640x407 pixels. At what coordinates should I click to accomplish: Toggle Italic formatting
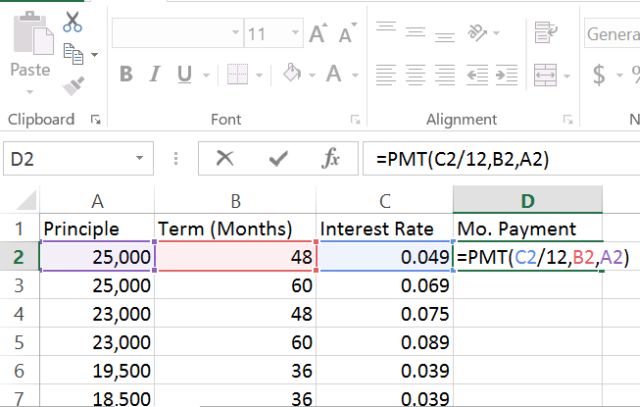click(155, 74)
